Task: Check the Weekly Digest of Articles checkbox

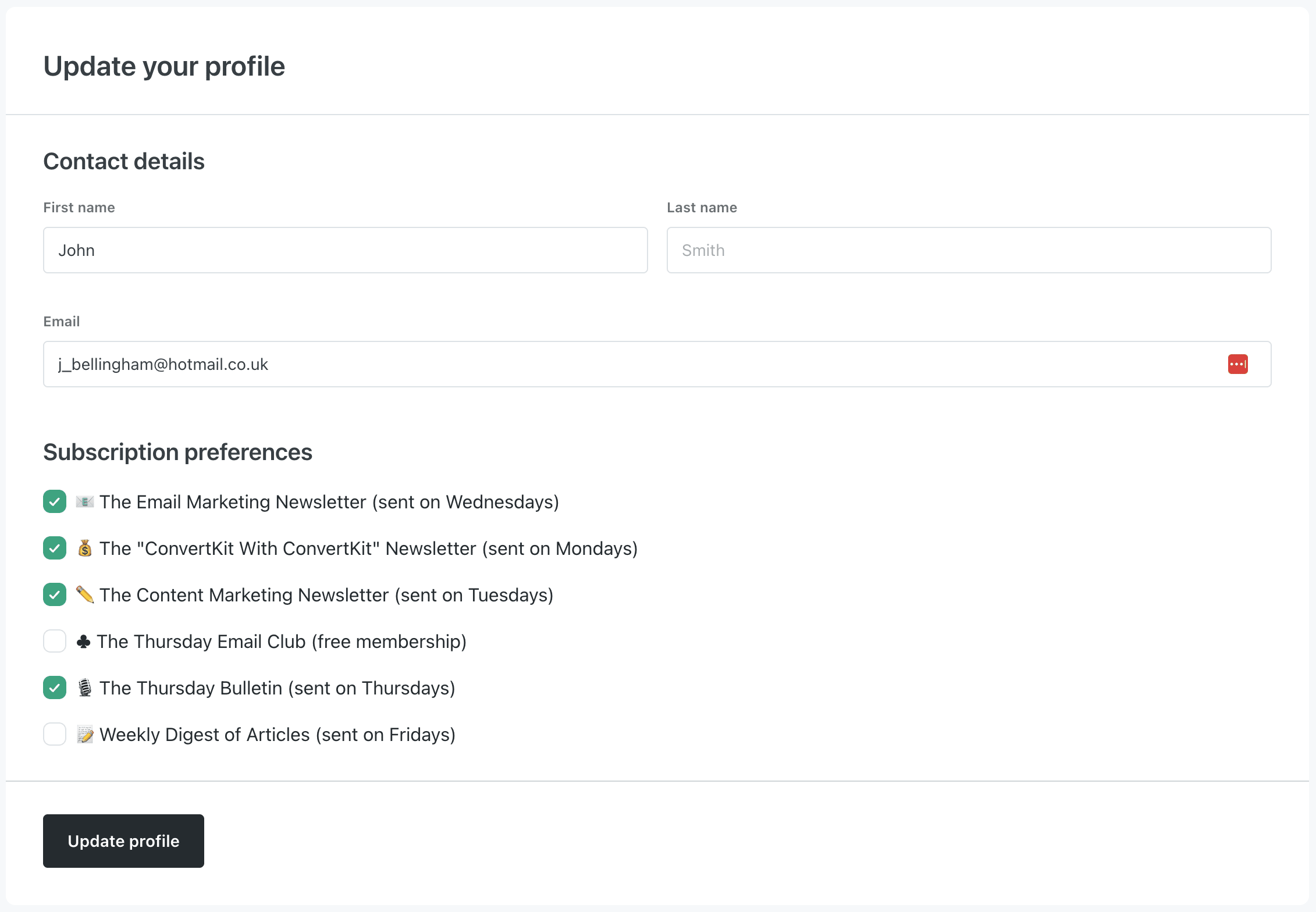Action: pyautogui.click(x=55, y=734)
